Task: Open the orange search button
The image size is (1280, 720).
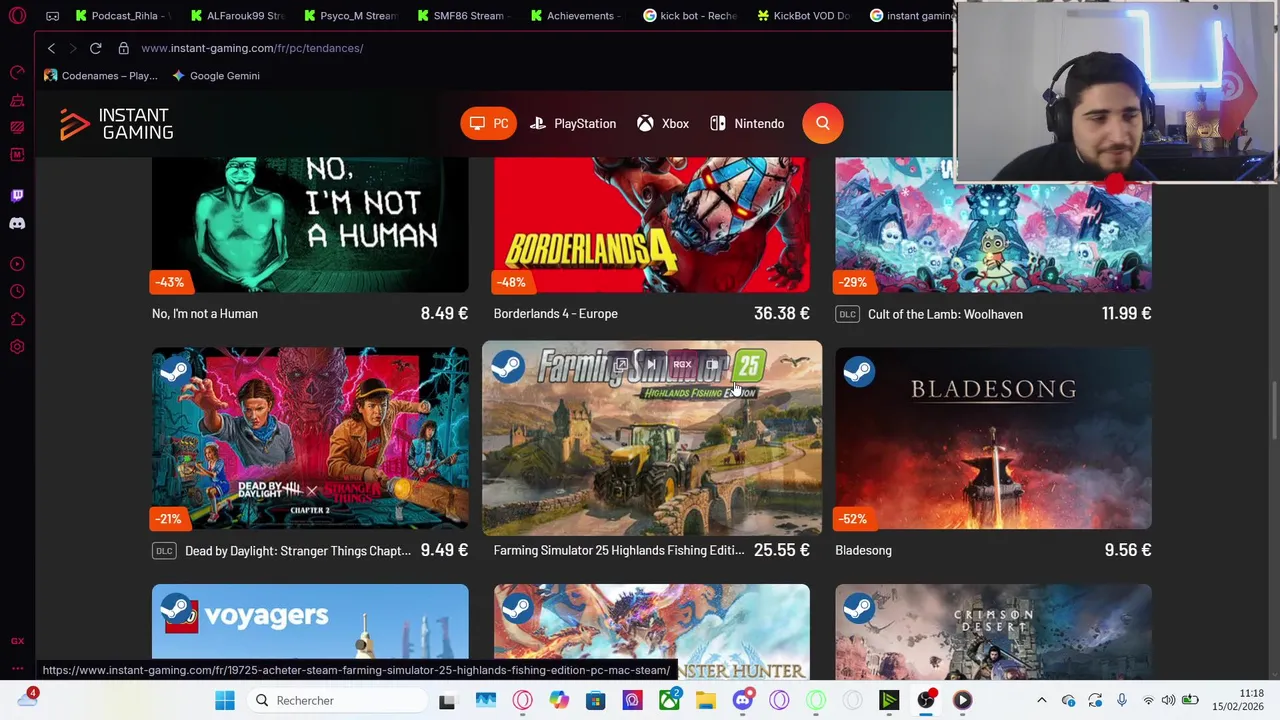Action: (x=823, y=123)
